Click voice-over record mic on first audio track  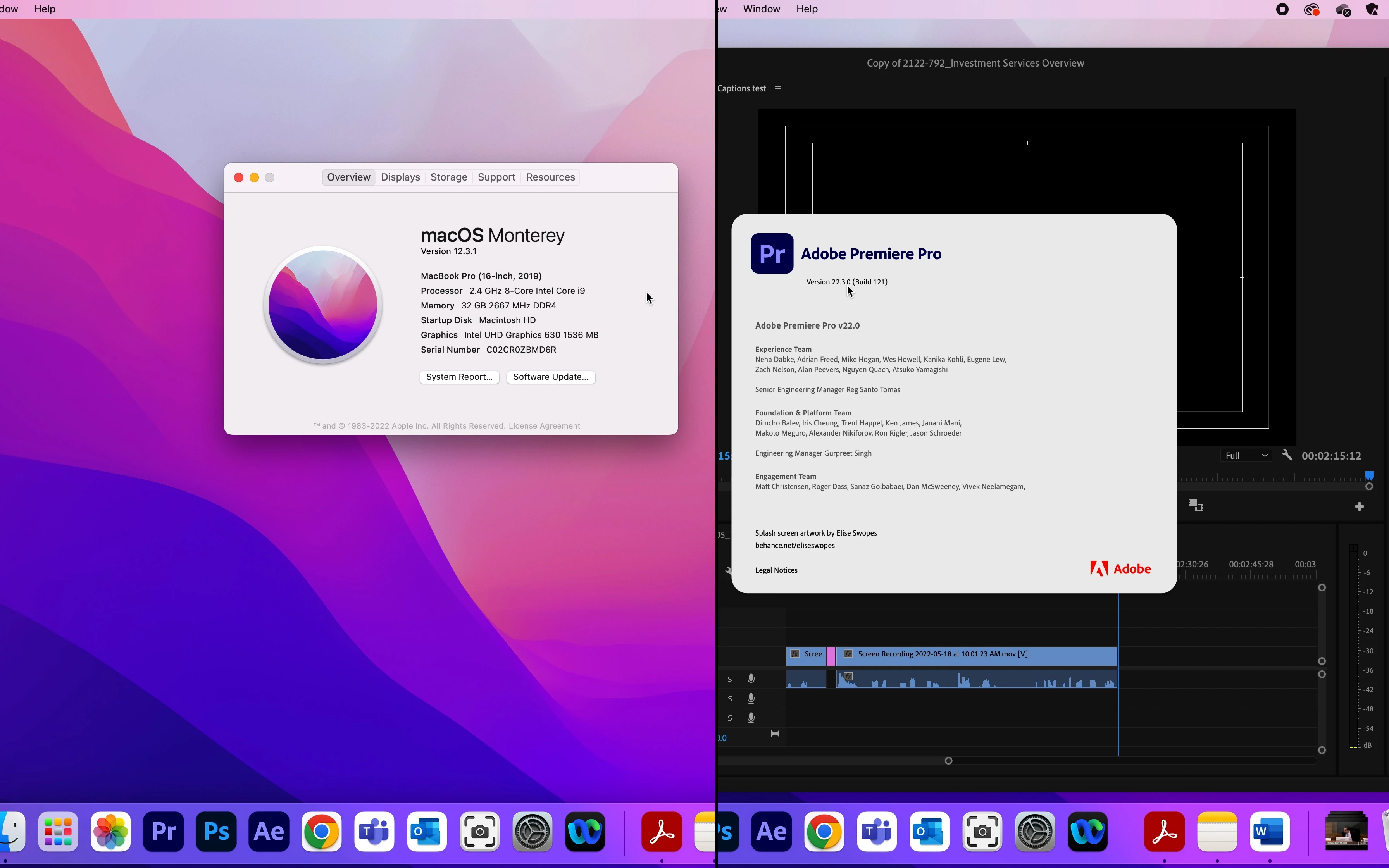click(x=751, y=679)
